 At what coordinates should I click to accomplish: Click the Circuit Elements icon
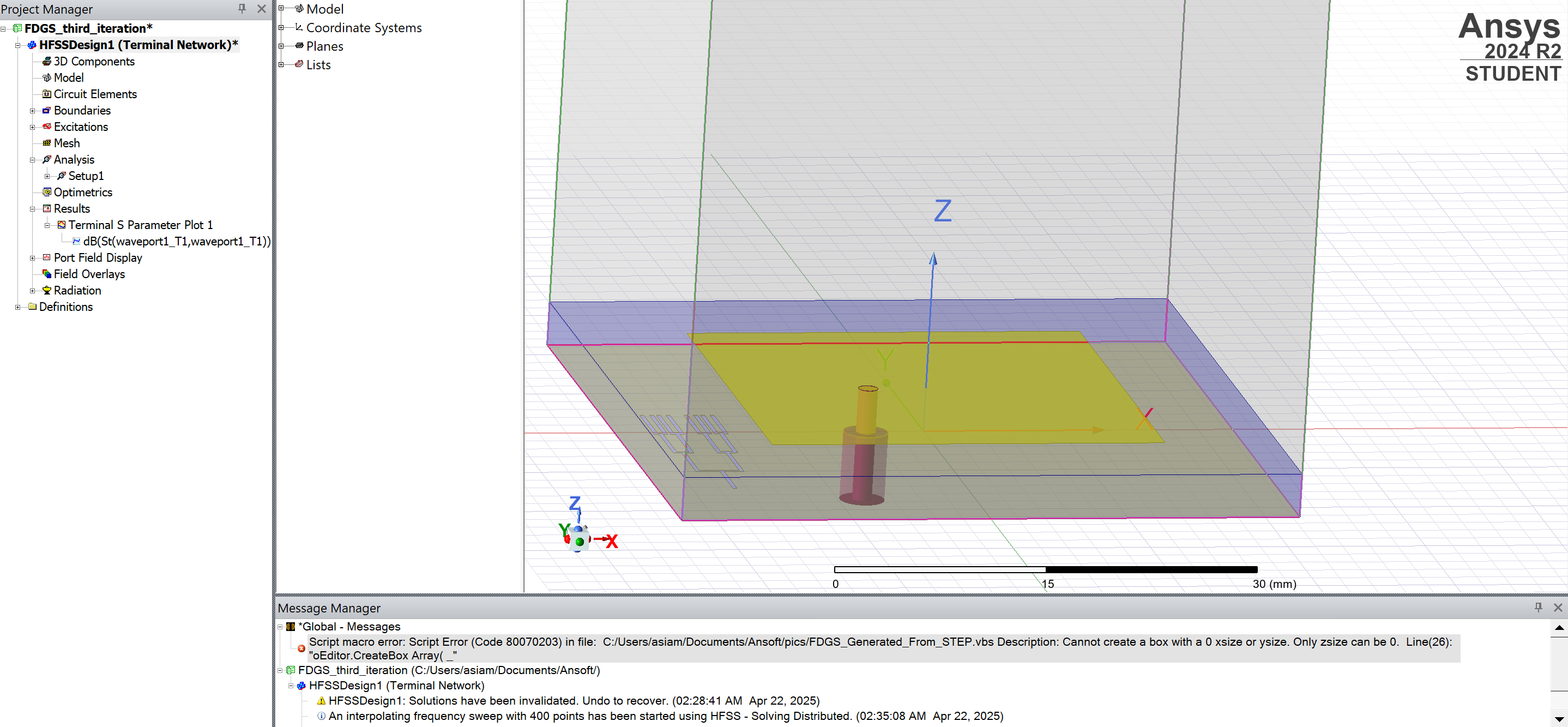click(46, 94)
